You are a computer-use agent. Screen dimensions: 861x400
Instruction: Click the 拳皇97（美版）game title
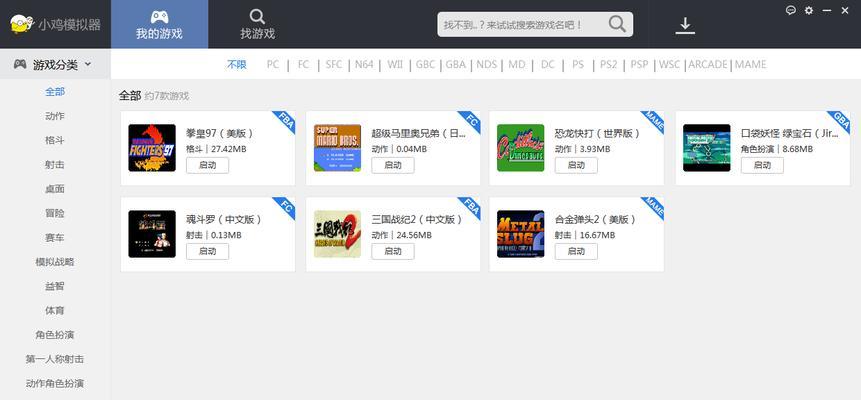(x=221, y=133)
